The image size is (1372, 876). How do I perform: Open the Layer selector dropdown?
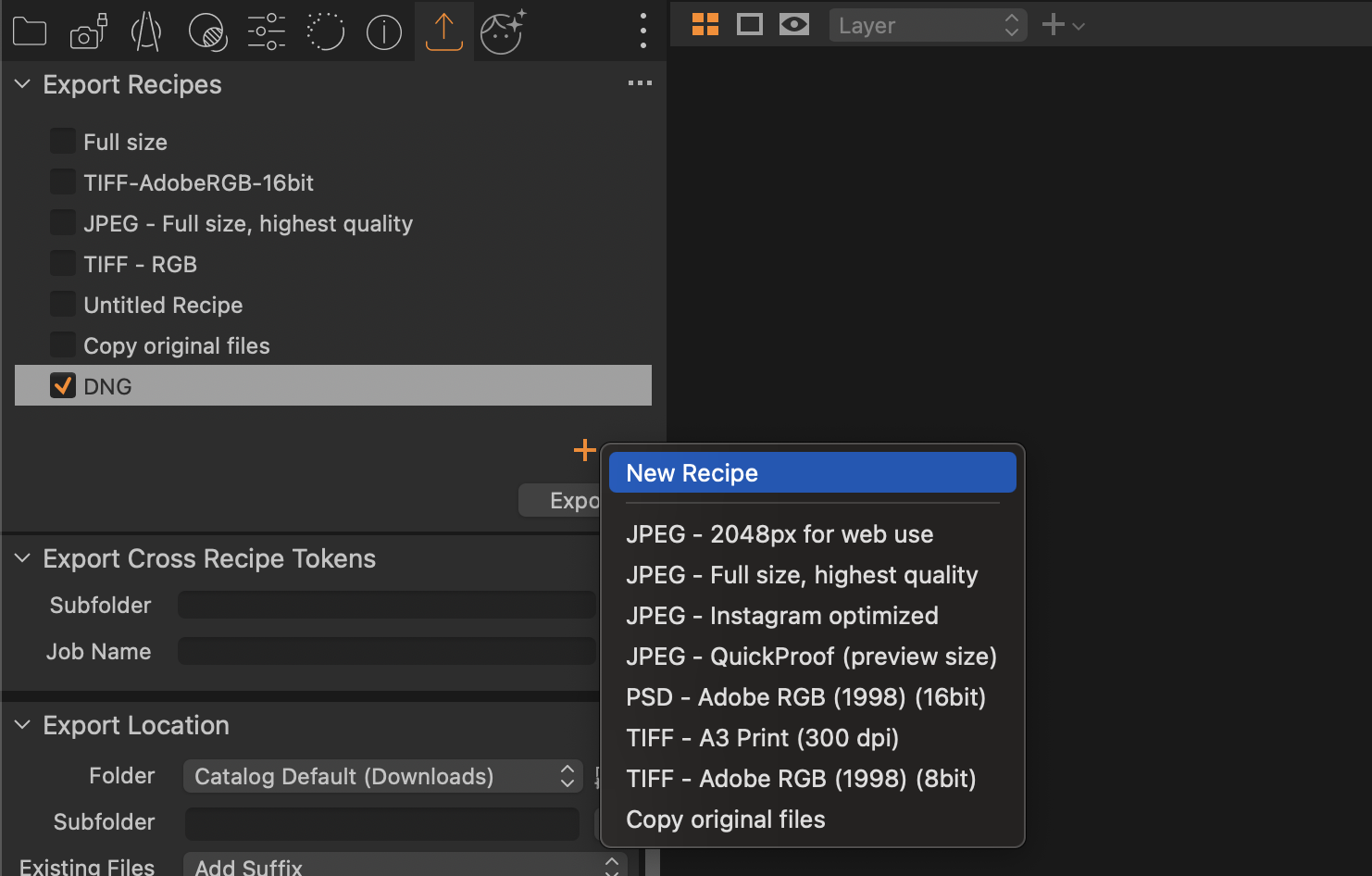coord(928,26)
